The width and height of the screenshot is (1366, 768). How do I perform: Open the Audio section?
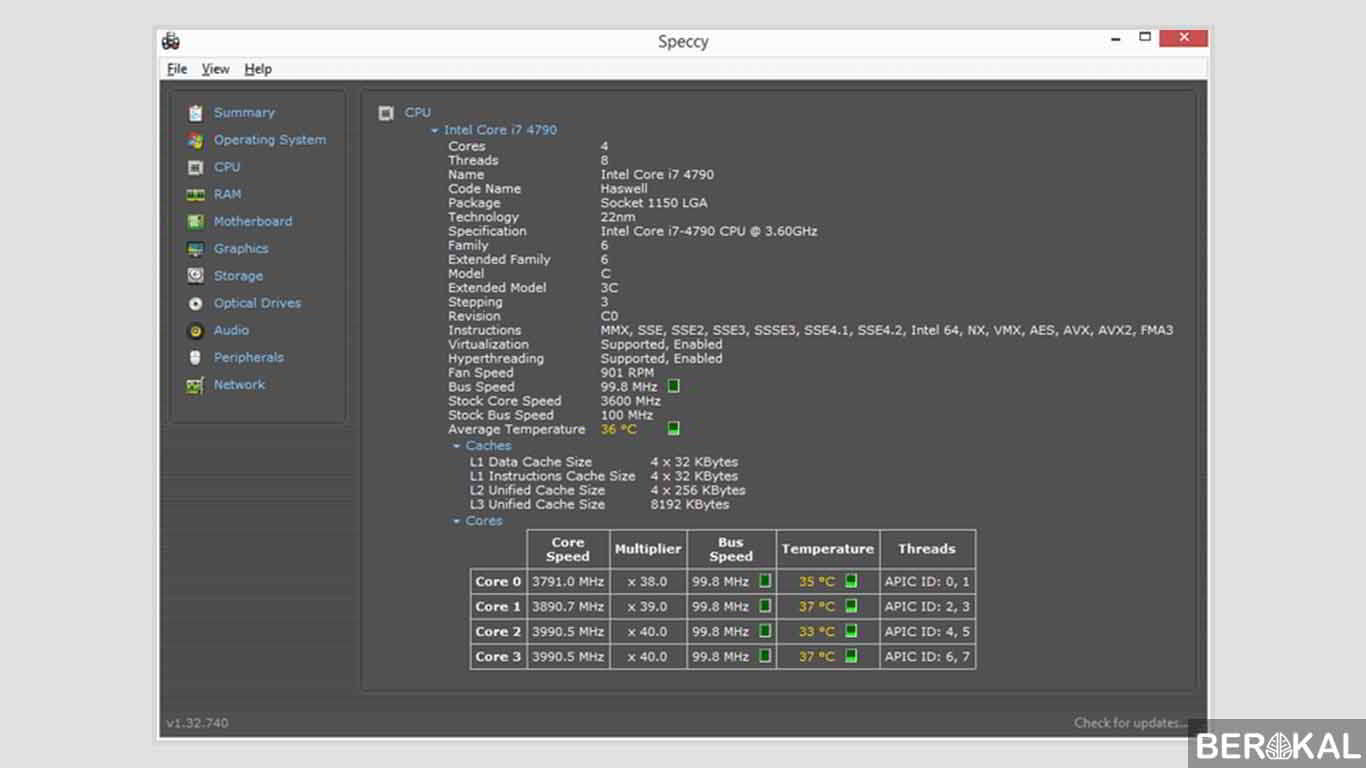[x=231, y=330]
